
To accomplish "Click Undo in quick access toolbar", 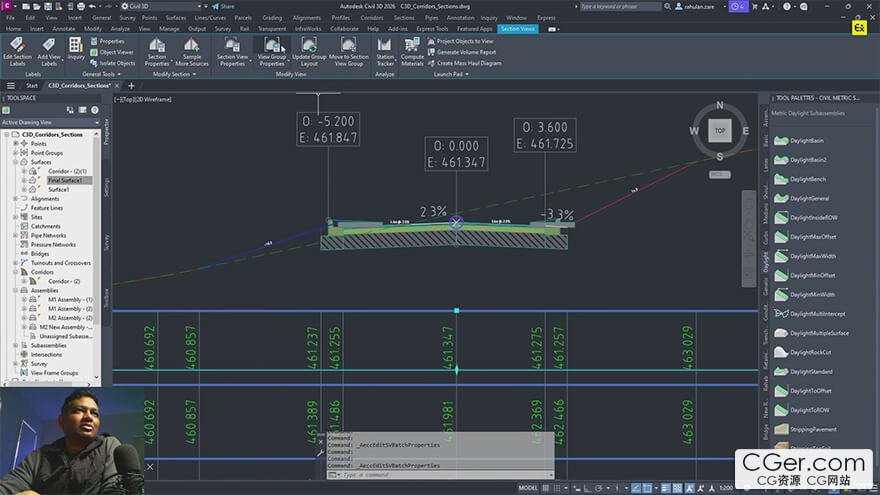I will click(92, 6).
